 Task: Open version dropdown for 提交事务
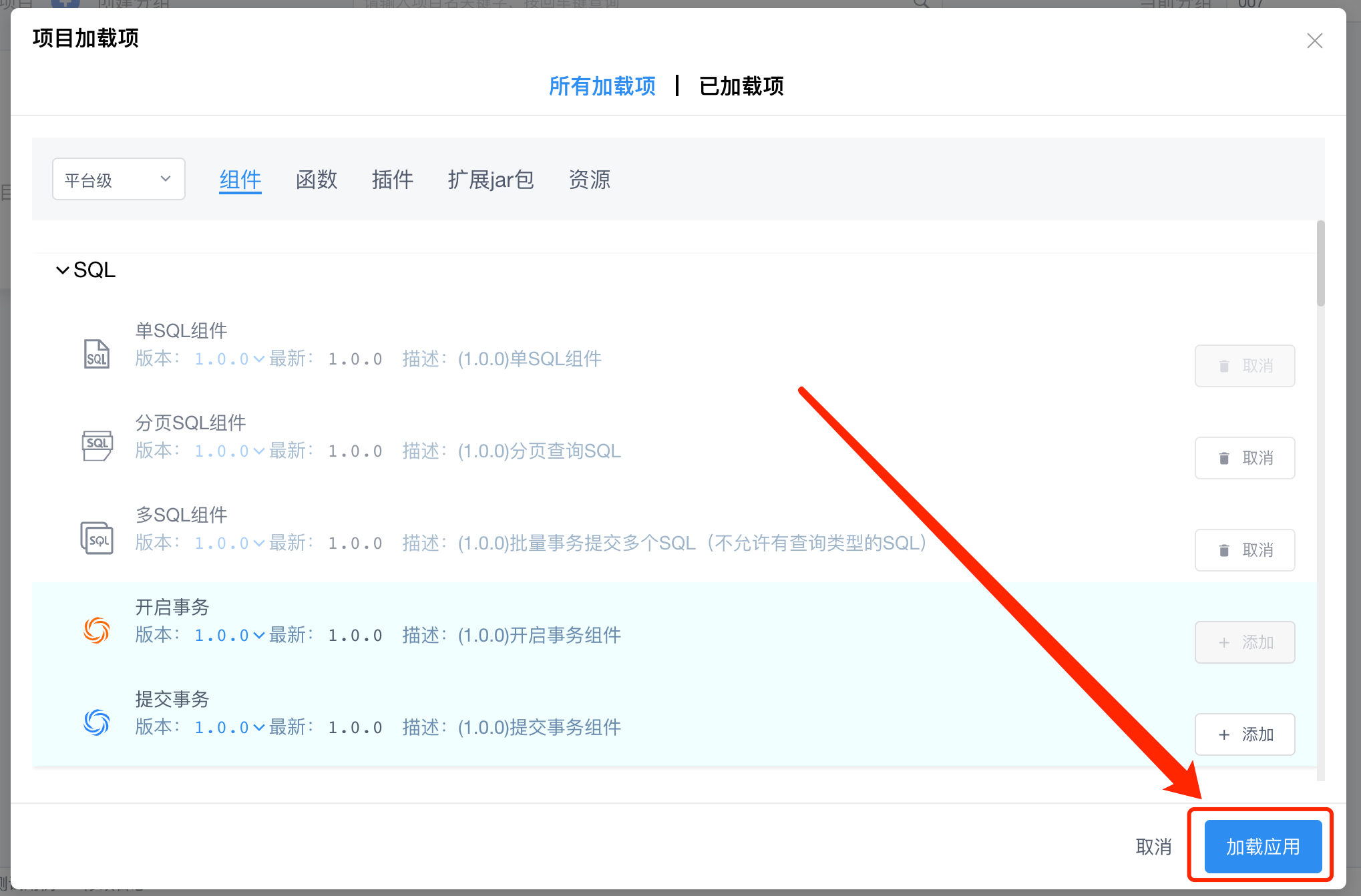pos(229,728)
